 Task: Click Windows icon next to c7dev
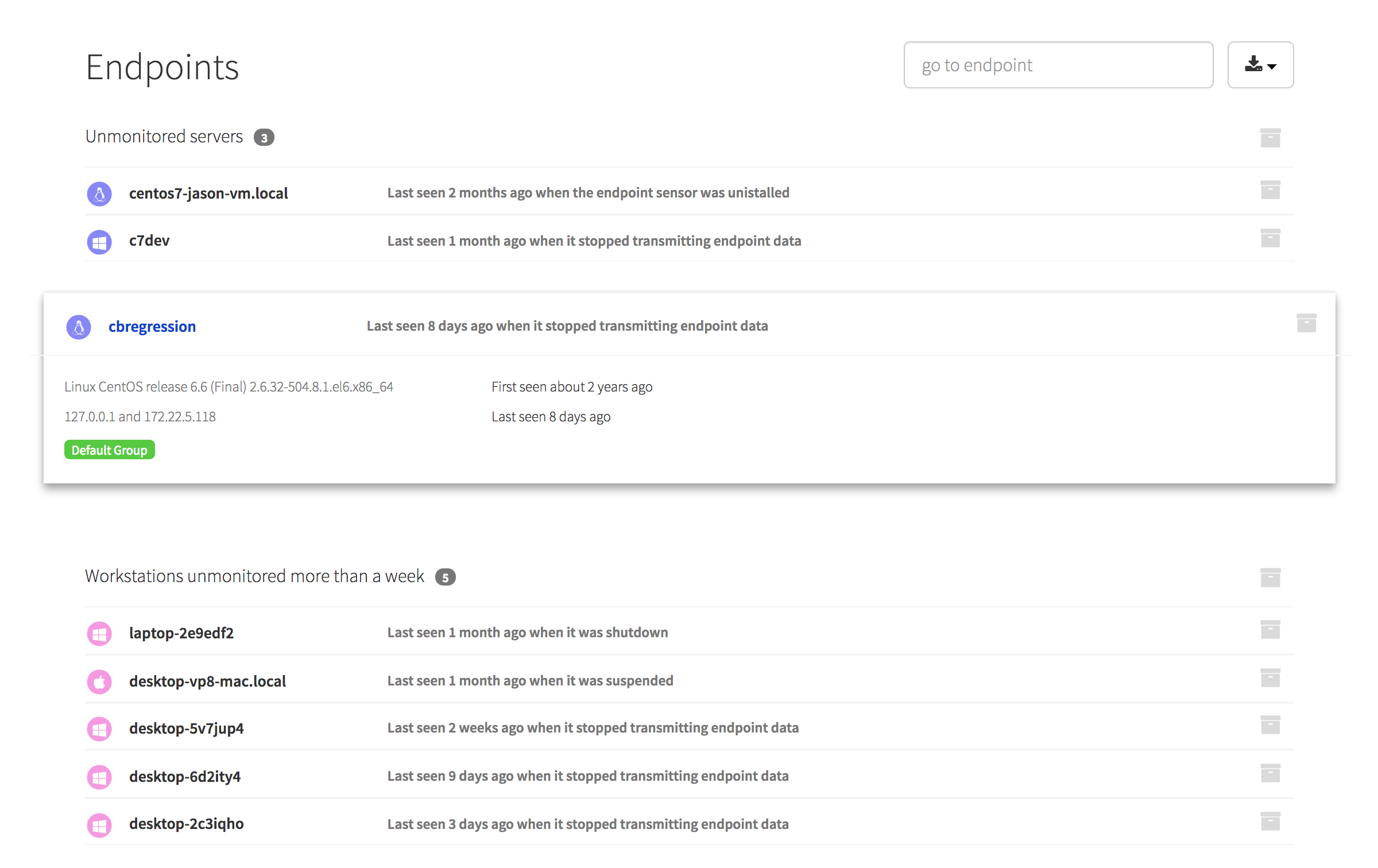[99, 242]
